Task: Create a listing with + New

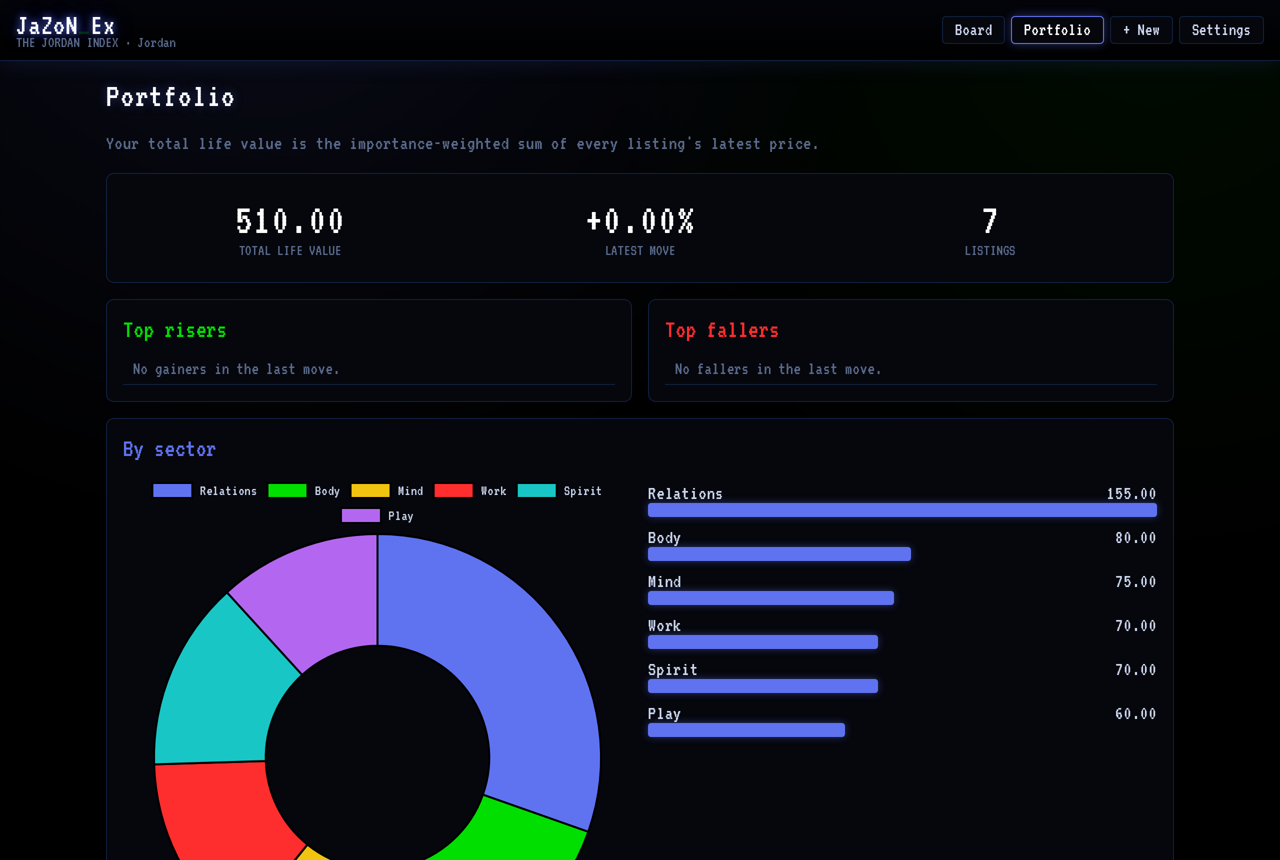Action: 1141,30
